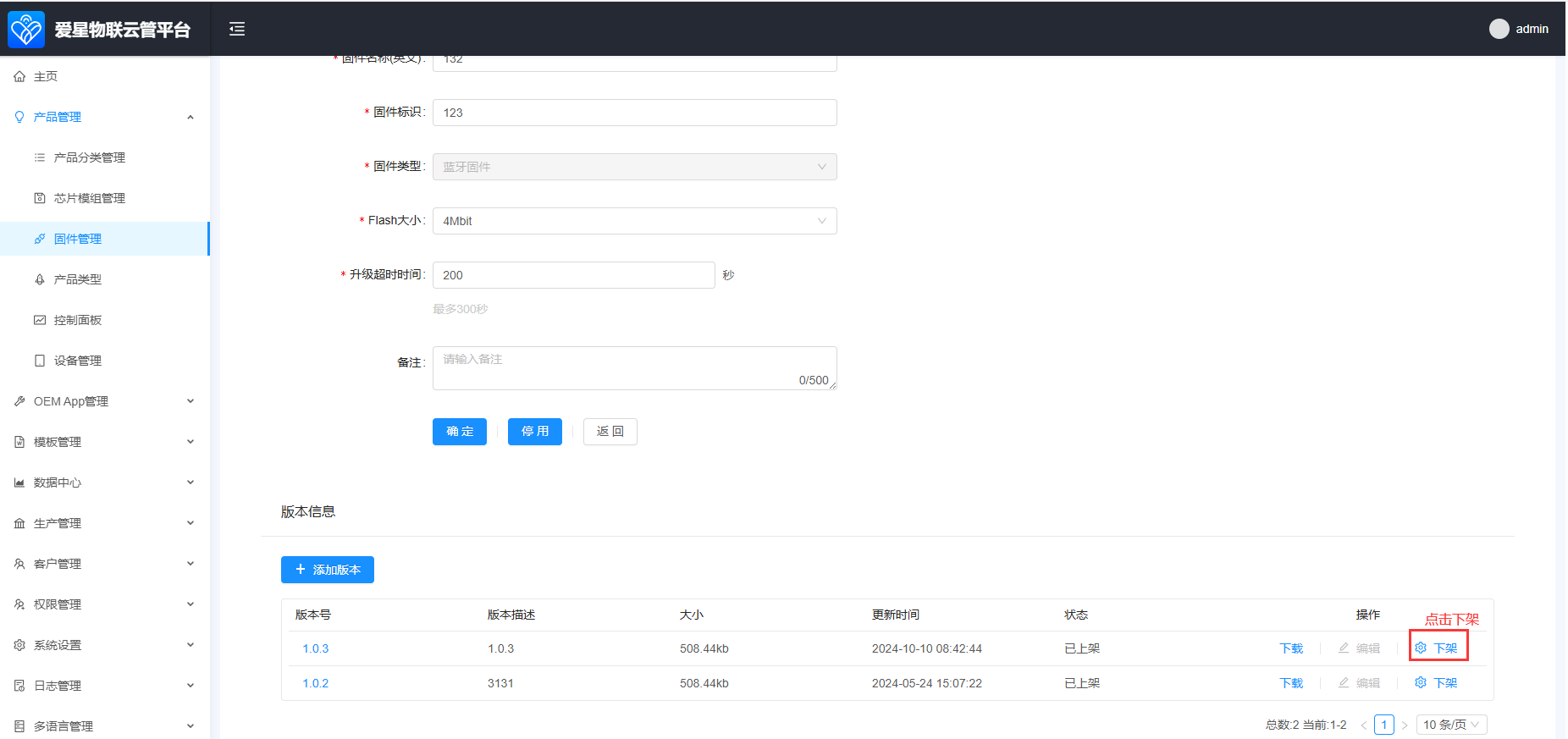Click the bank icon beside 生产管理

[19, 523]
